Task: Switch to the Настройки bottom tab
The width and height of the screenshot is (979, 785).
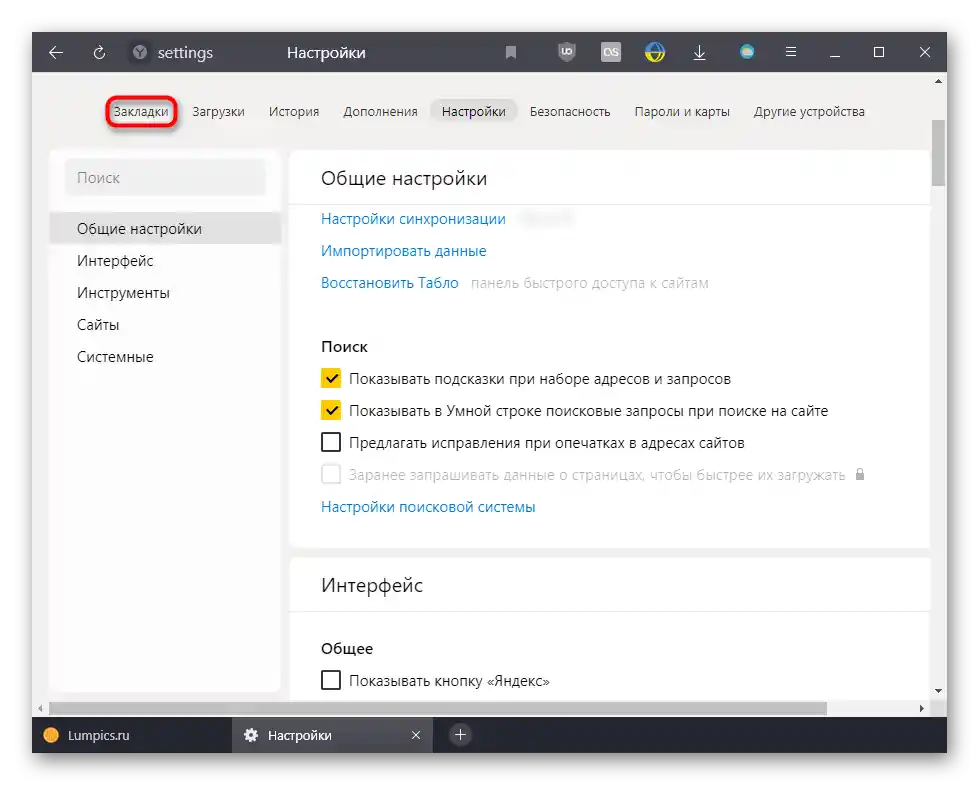Action: (332, 736)
